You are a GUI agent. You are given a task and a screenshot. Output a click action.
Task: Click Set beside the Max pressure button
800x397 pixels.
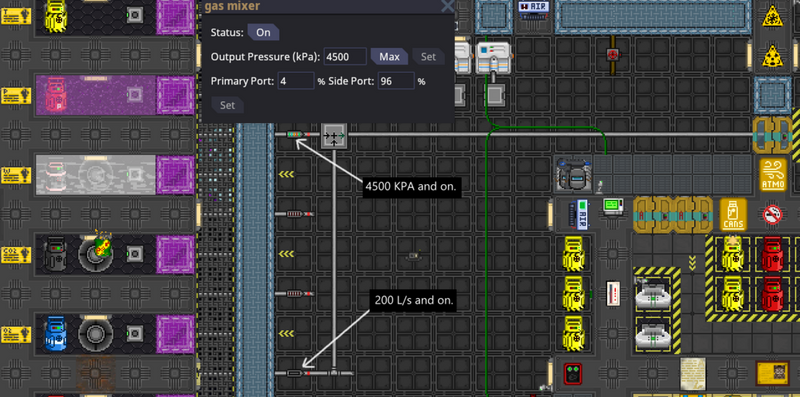(428, 57)
